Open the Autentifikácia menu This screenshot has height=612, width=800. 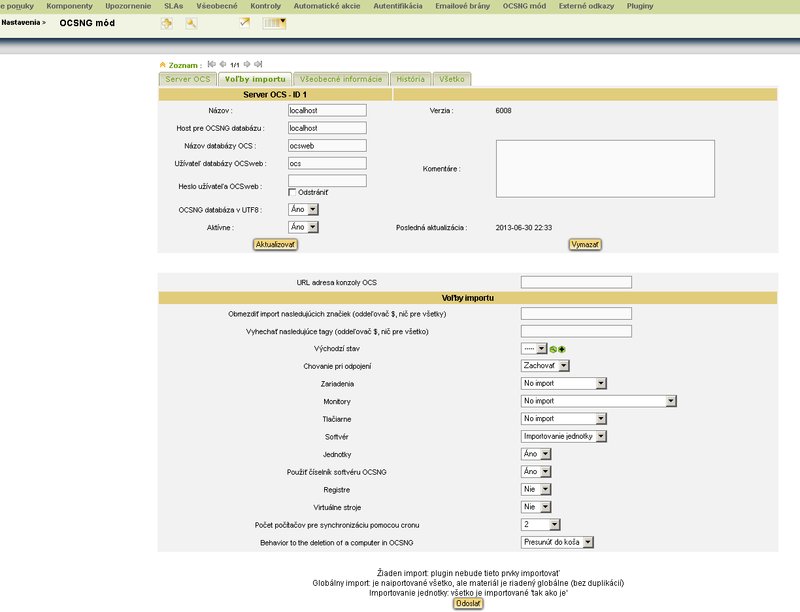pyautogui.click(x=397, y=6)
